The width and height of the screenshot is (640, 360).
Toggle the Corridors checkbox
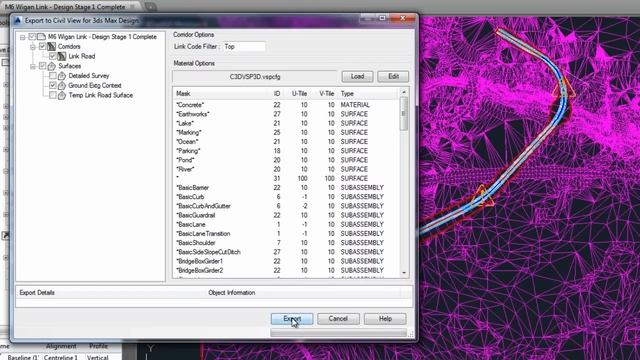tap(42, 47)
